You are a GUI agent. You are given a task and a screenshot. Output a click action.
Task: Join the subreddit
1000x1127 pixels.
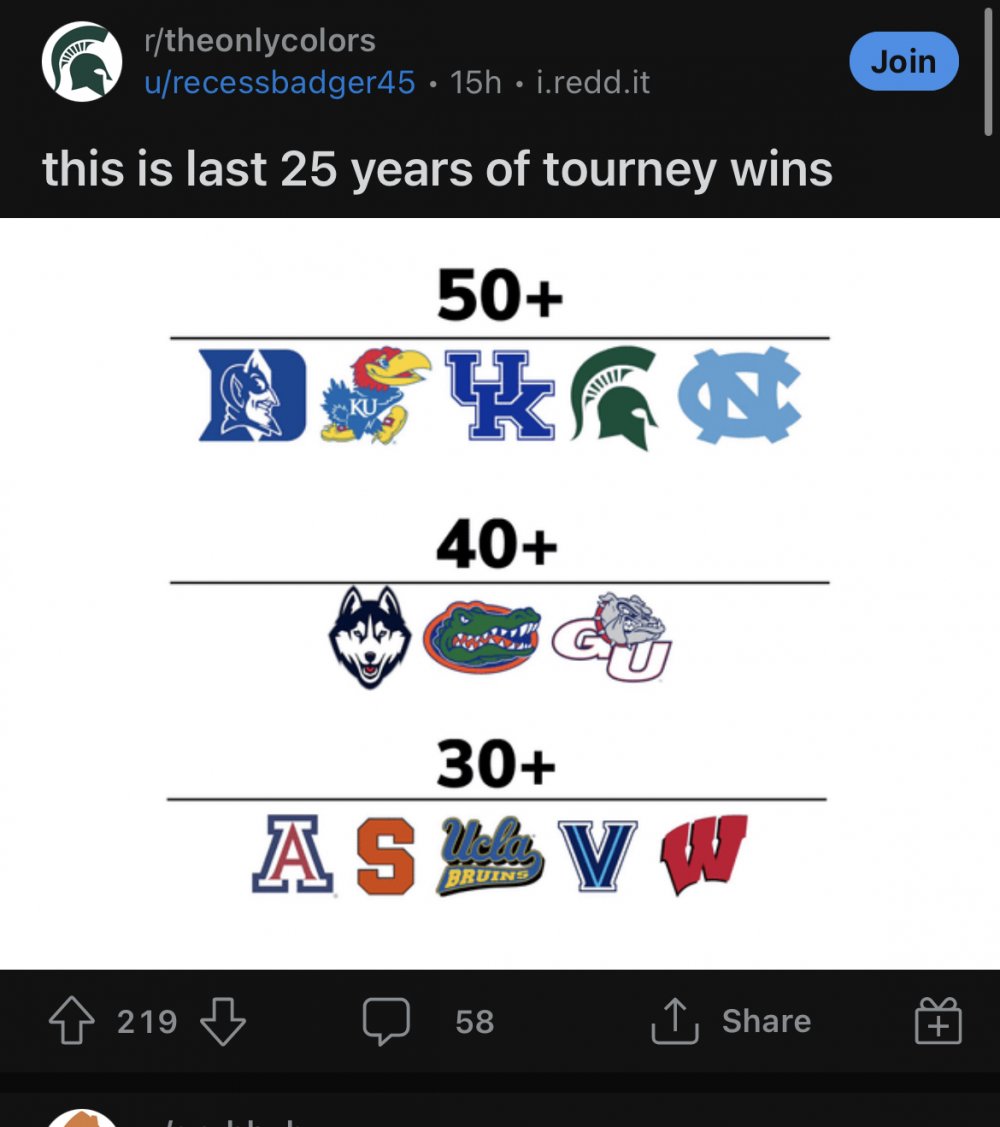903,62
